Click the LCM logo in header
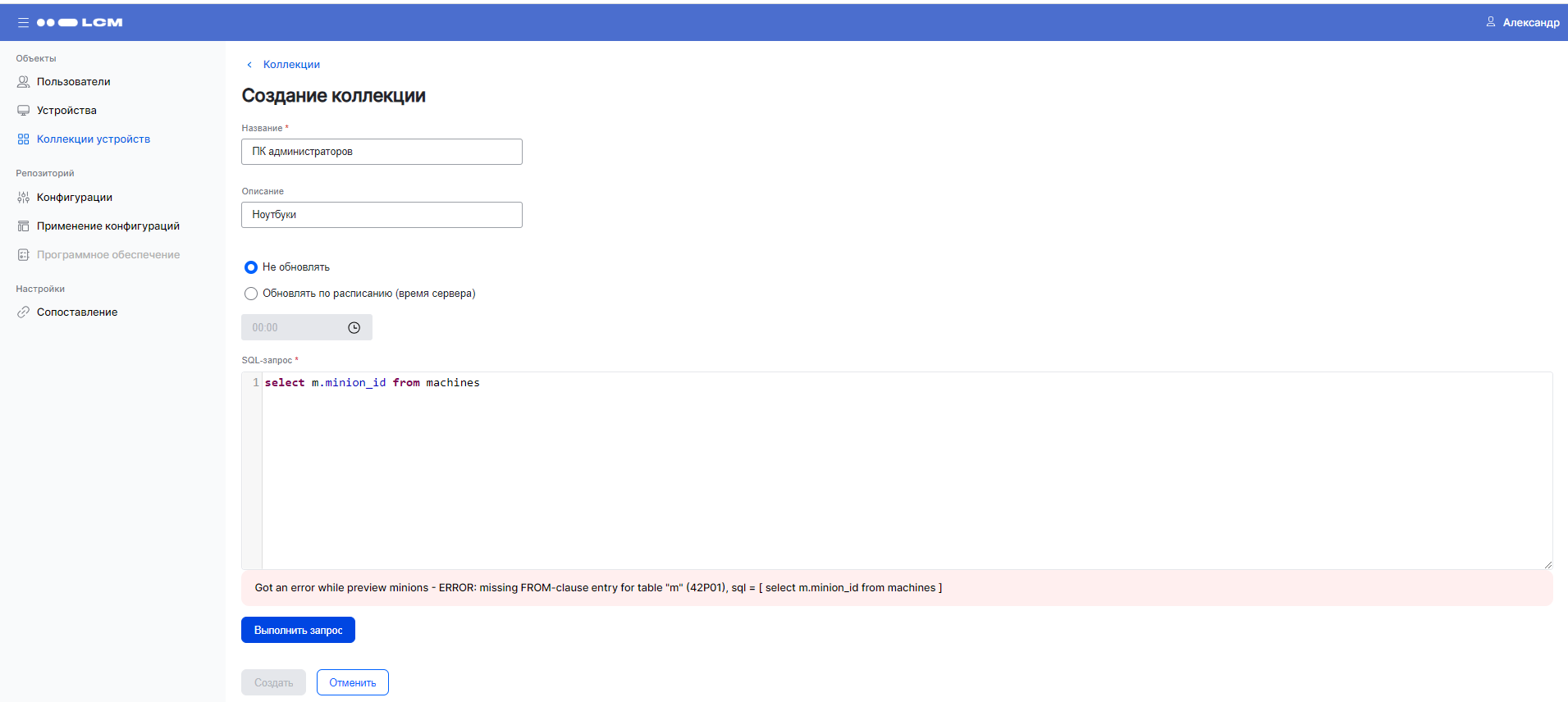 (80, 23)
